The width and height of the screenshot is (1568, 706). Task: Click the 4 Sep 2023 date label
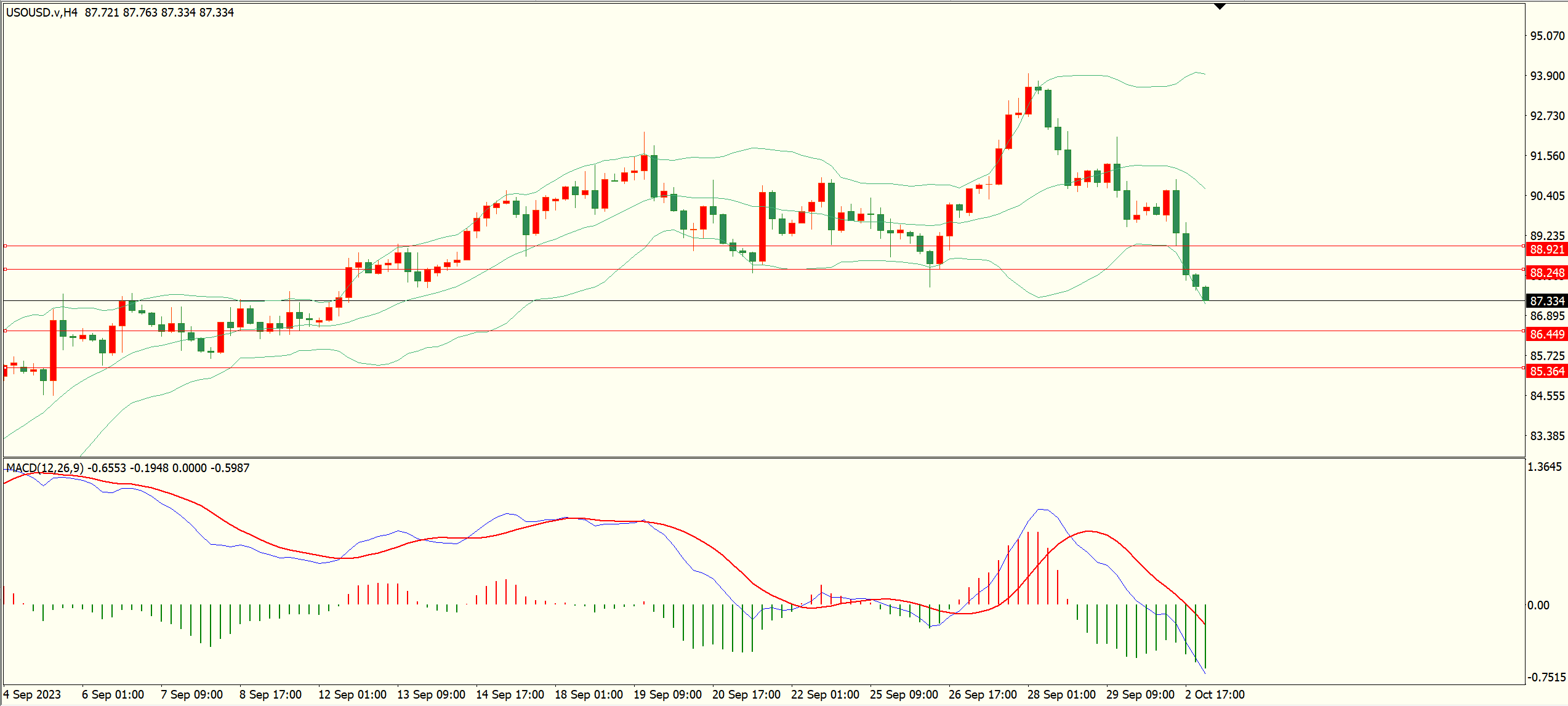(x=32, y=694)
